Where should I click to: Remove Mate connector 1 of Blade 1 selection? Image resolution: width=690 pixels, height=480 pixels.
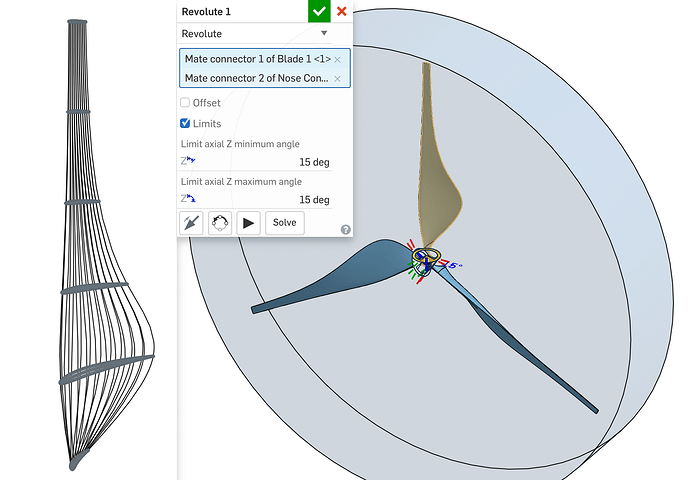[338, 60]
